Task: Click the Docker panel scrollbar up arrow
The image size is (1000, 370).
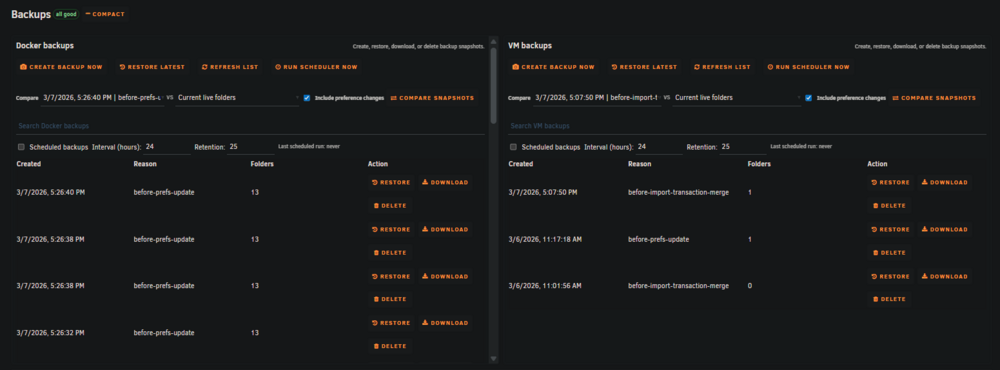Action: [x=493, y=41]
